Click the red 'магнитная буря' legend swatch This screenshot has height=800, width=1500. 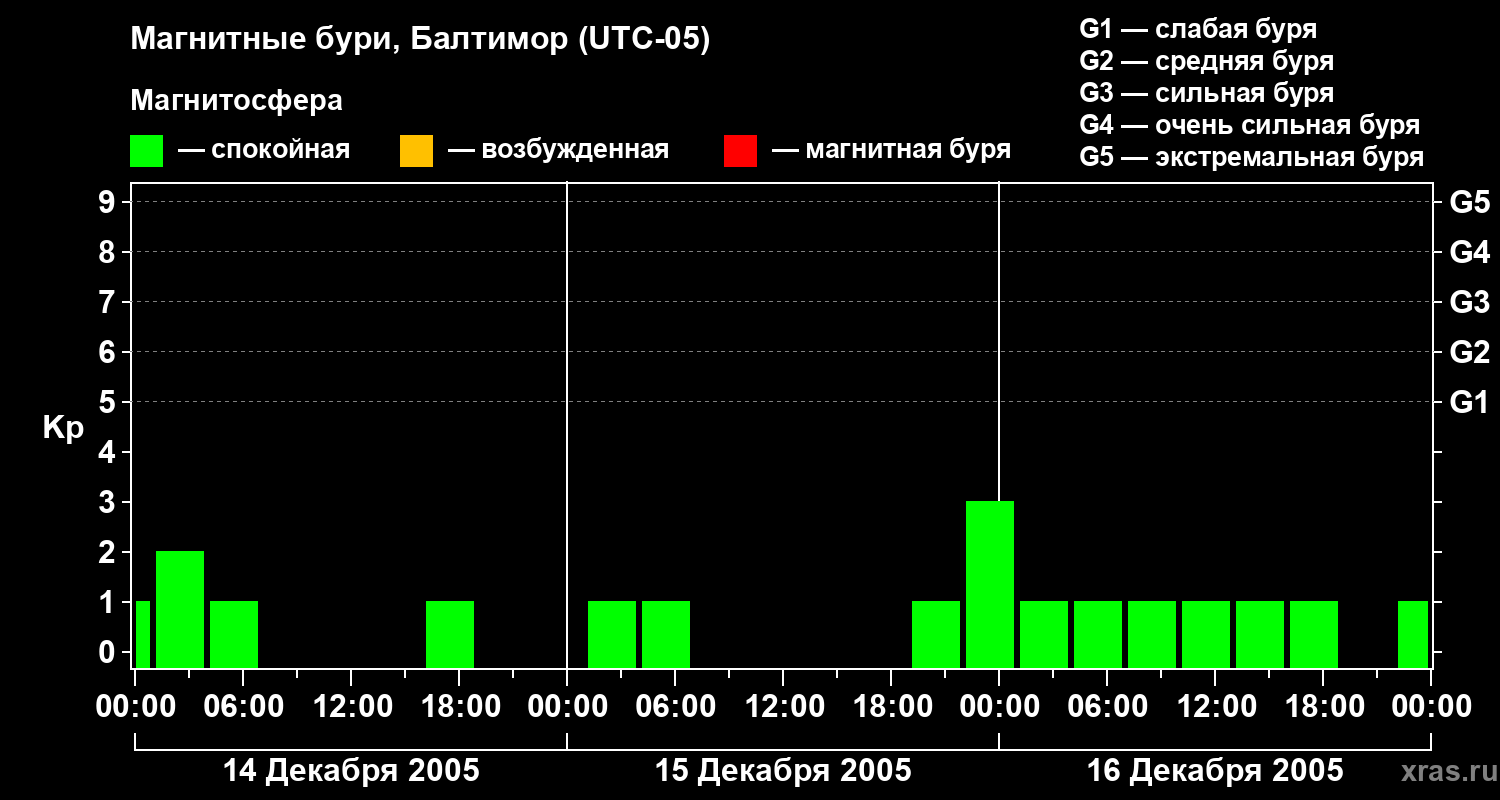click(x=740, y=151)
